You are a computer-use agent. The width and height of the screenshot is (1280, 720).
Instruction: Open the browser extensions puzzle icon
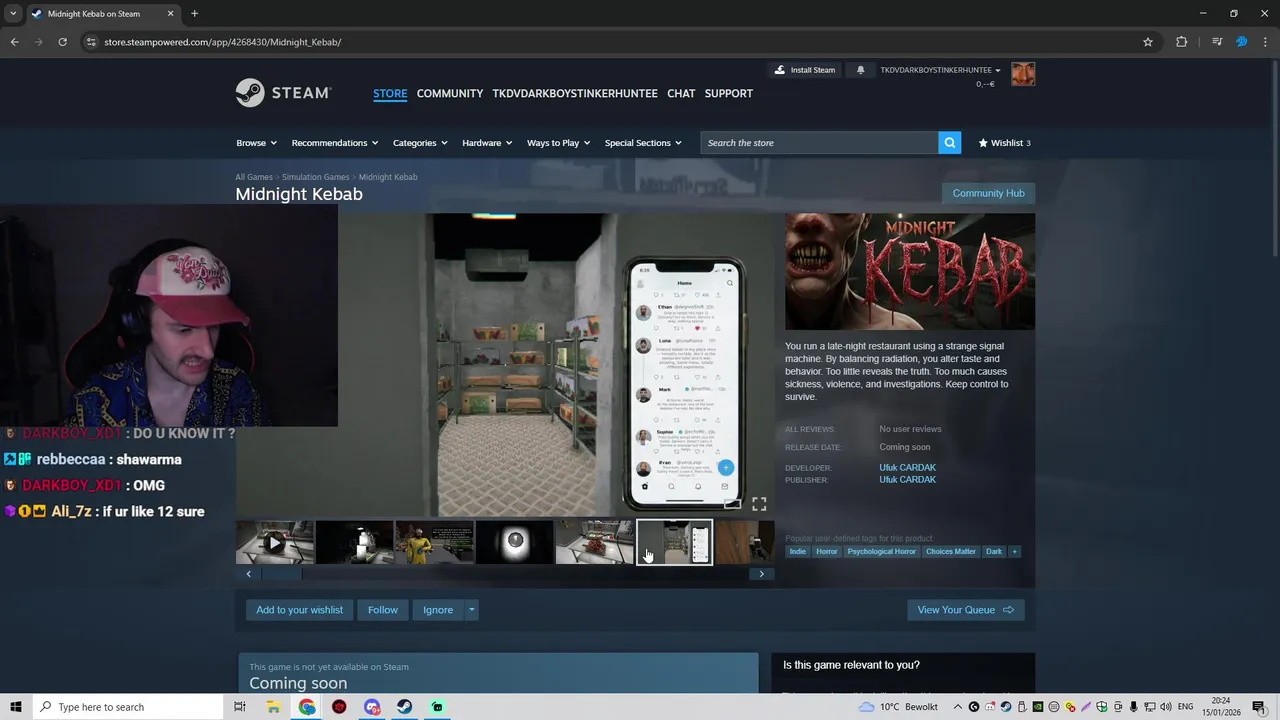[1181, 42]
